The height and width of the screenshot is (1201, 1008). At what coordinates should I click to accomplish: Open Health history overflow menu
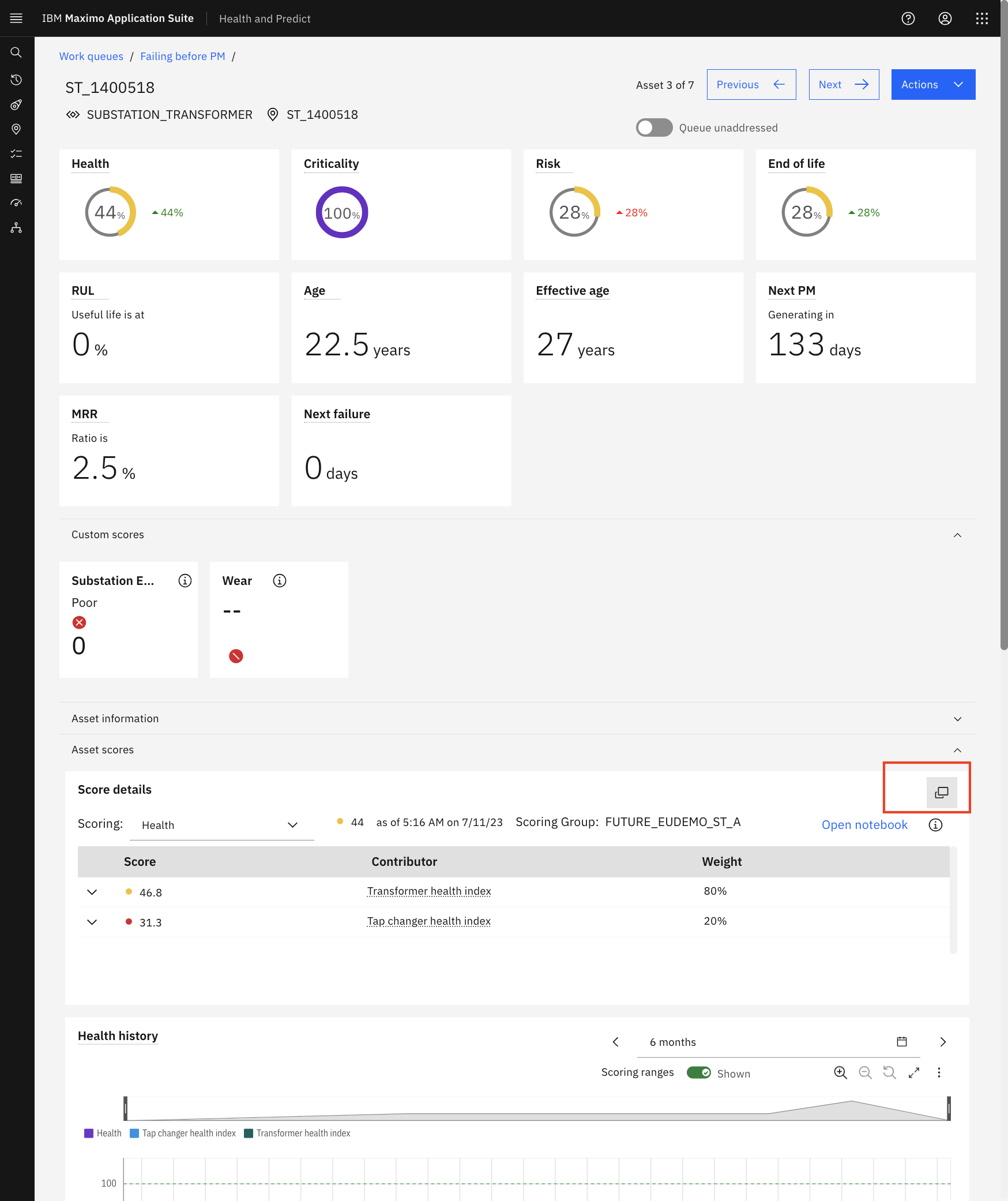(x=939, y=1072)
